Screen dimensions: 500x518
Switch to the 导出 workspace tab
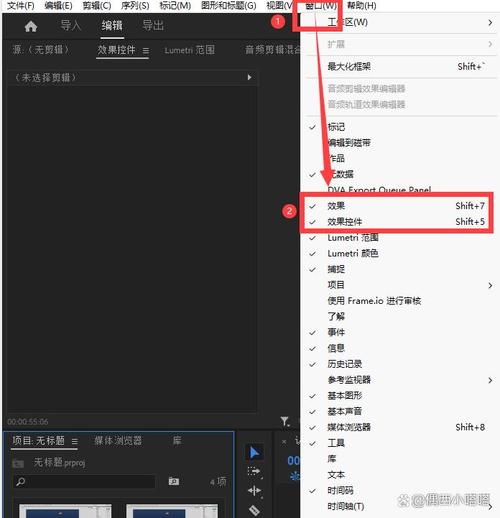click(153, 25)
